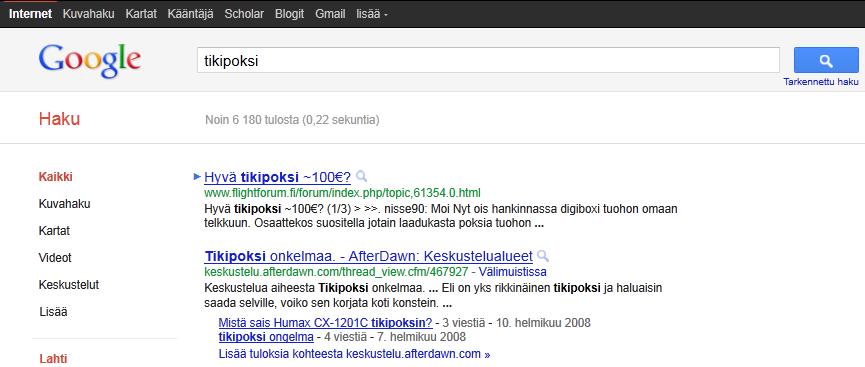Open 'Kartat' in the top navigation bar
Screen dimensions: 865x367
coord(141,14)
